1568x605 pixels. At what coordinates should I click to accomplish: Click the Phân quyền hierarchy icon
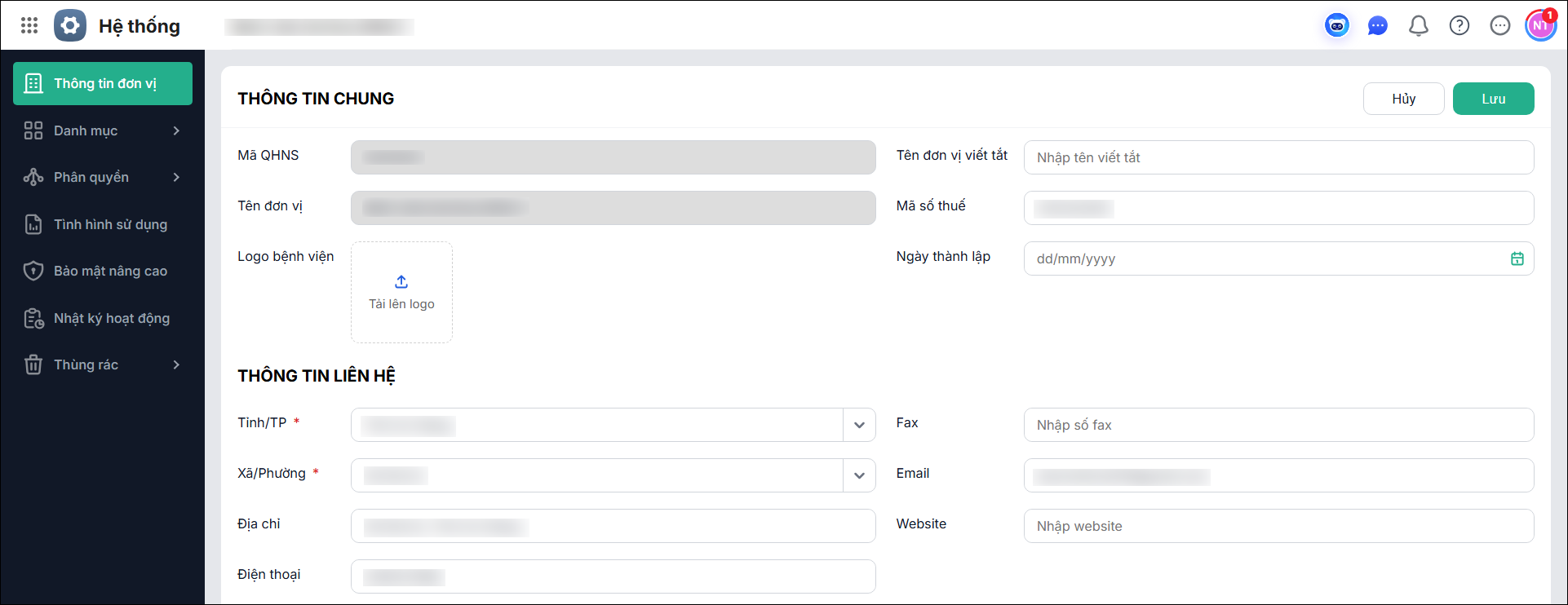[33, 177]
